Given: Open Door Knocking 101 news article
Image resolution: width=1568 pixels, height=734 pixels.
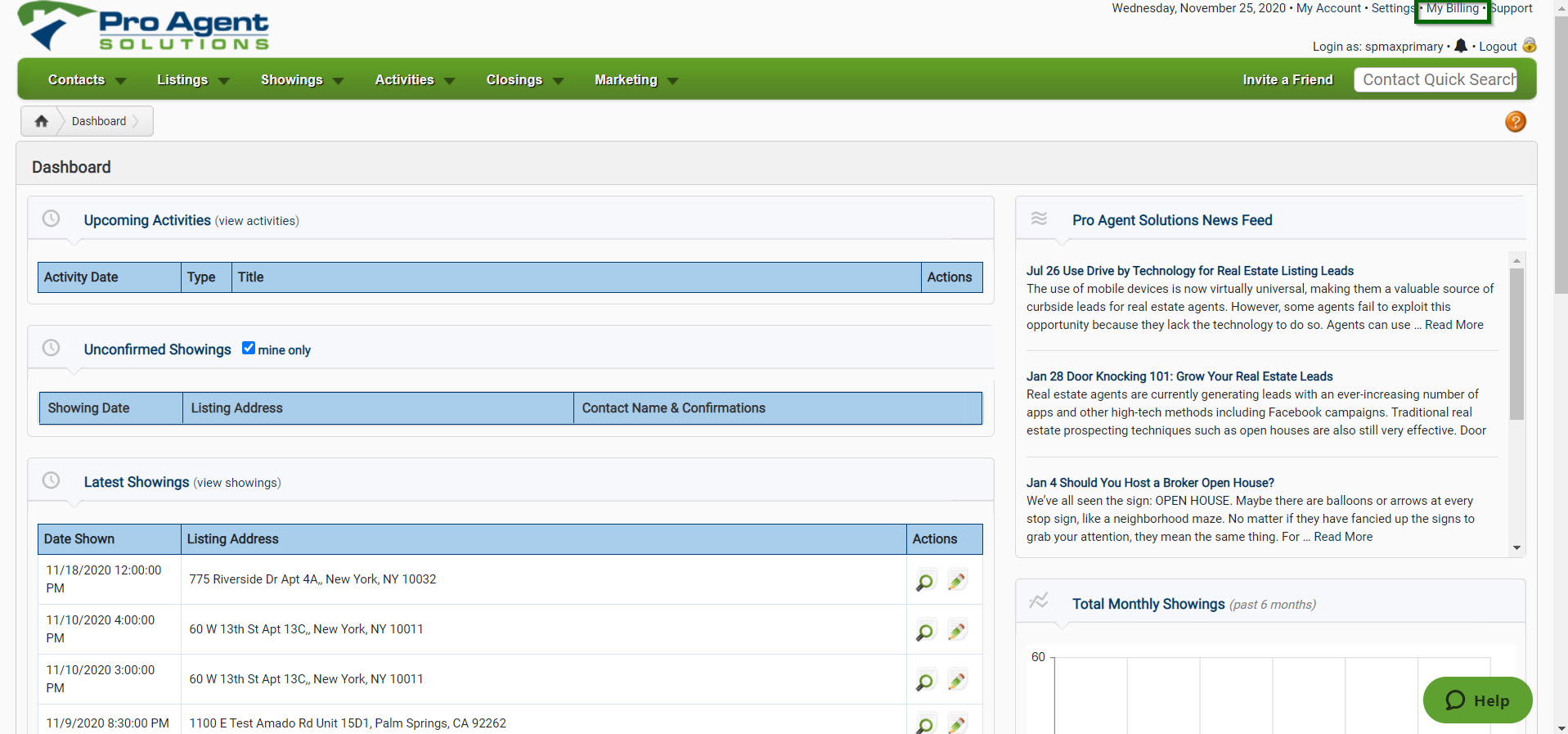Looking at the screenshot, I should [x=1179, y=376].
